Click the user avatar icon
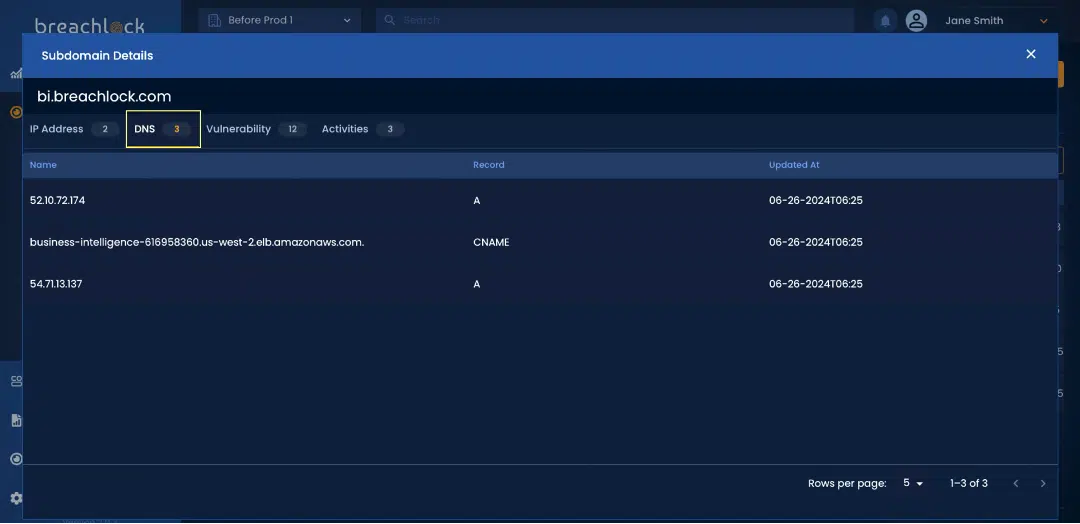Viewport: 1080px width, 524px height. click(916, 21)
